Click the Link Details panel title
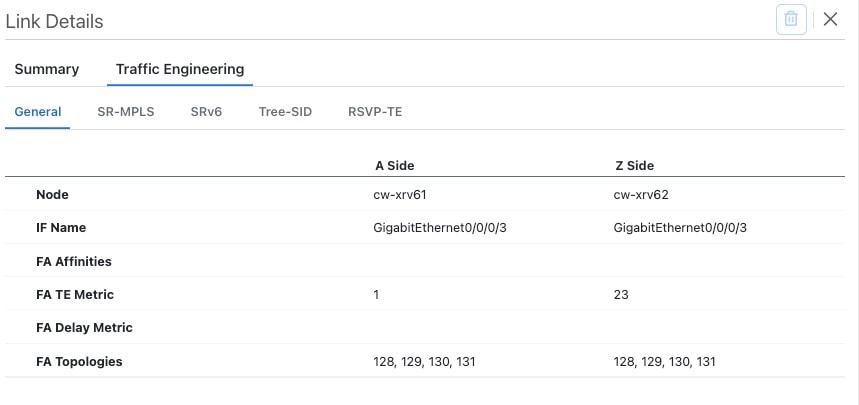Viewport: 859px width, 405px height. (x=54, y=21)
